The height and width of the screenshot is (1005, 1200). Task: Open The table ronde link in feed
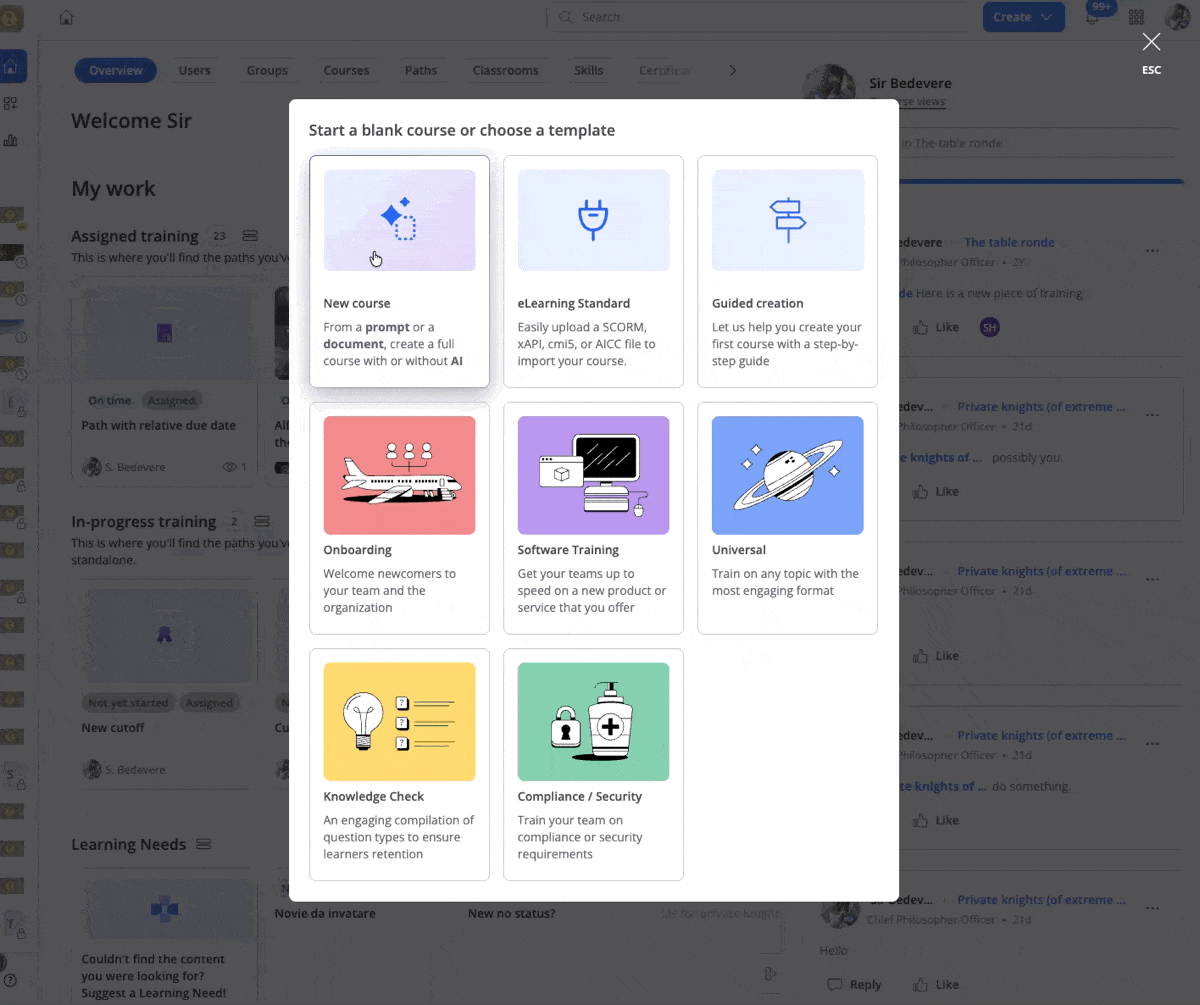point(1009,242)
